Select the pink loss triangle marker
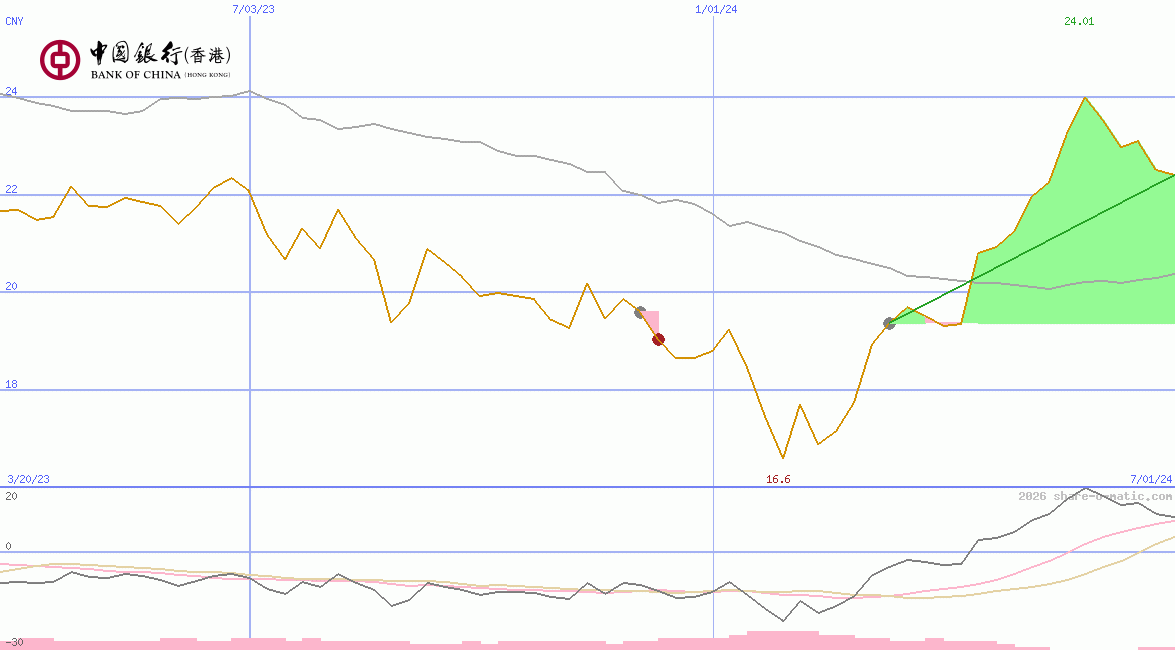 [651, 320]
